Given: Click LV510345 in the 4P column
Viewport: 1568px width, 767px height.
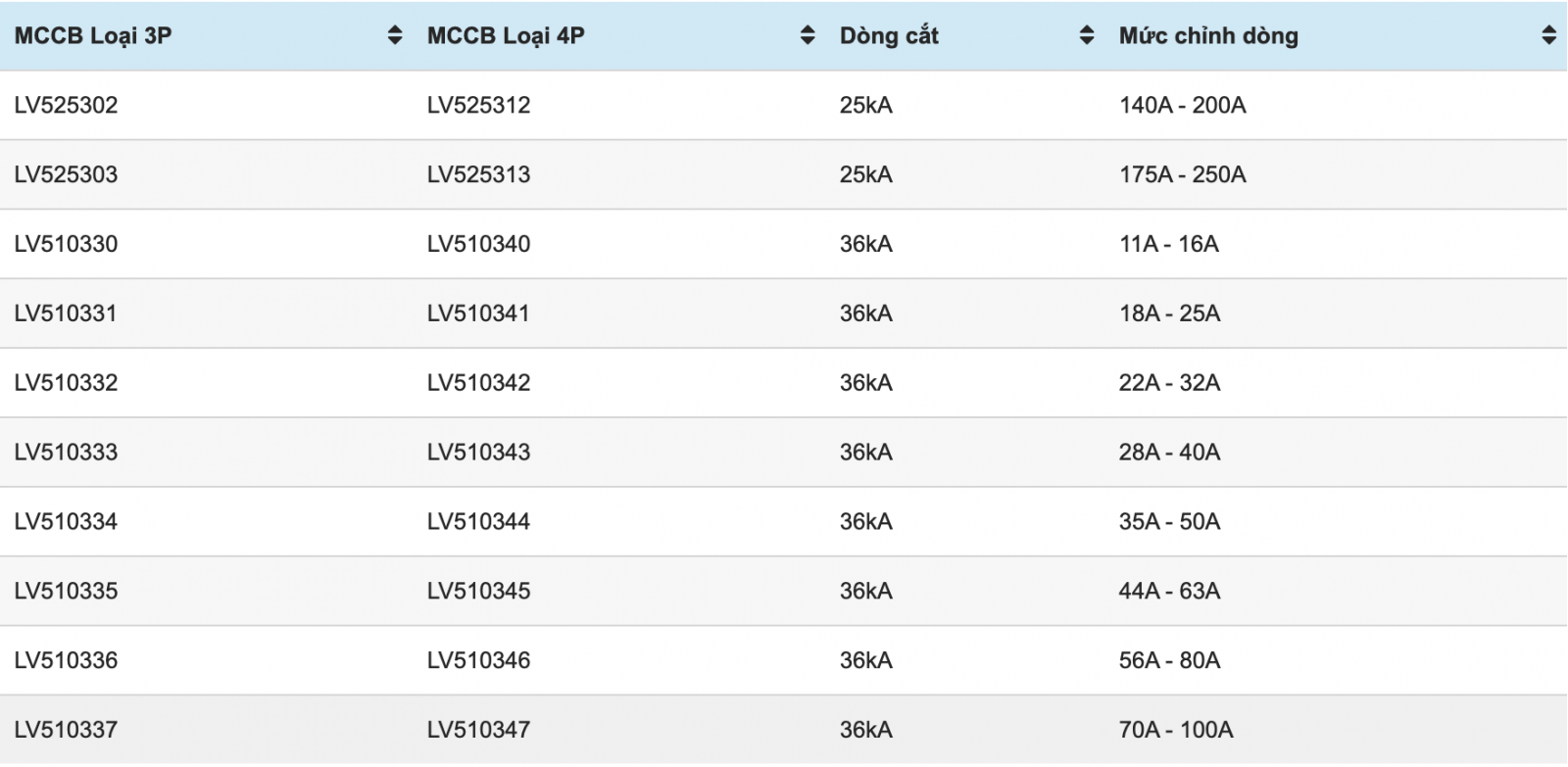Looking at the screenshot, I should click(478, 592).
